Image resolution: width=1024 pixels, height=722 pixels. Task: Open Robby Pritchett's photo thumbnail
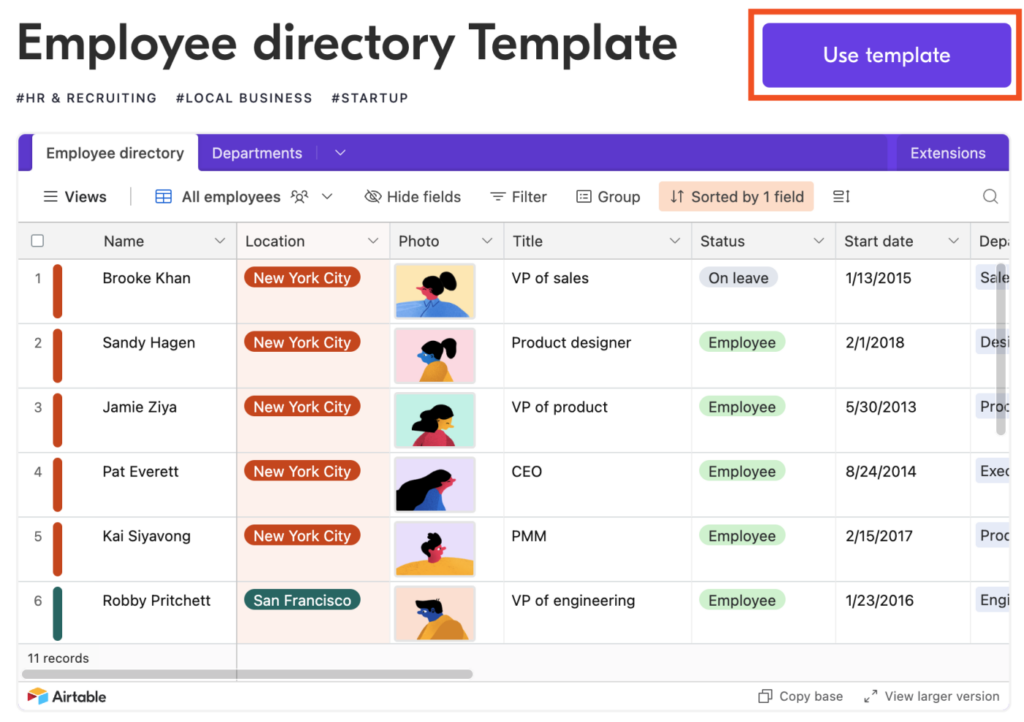434,613
